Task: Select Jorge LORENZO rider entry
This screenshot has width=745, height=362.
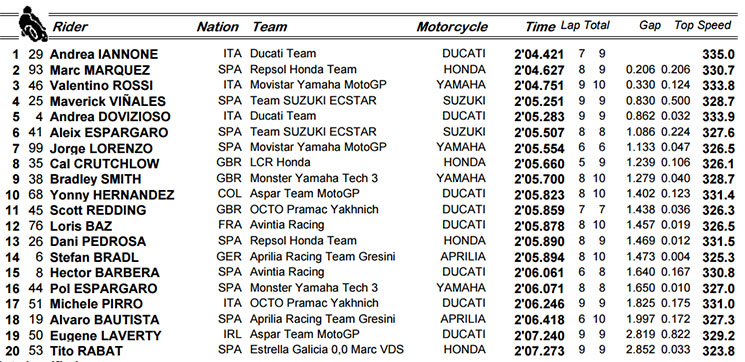Action: pyautogui.click(x=101, y=148)
